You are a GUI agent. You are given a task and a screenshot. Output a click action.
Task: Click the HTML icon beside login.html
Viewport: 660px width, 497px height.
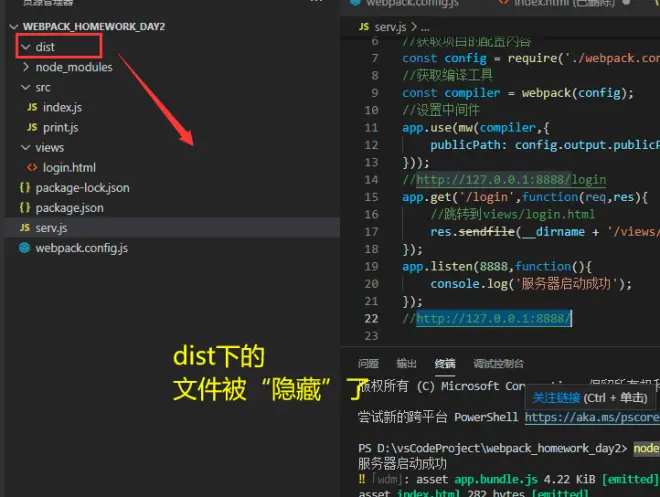[x=32, y=167]
